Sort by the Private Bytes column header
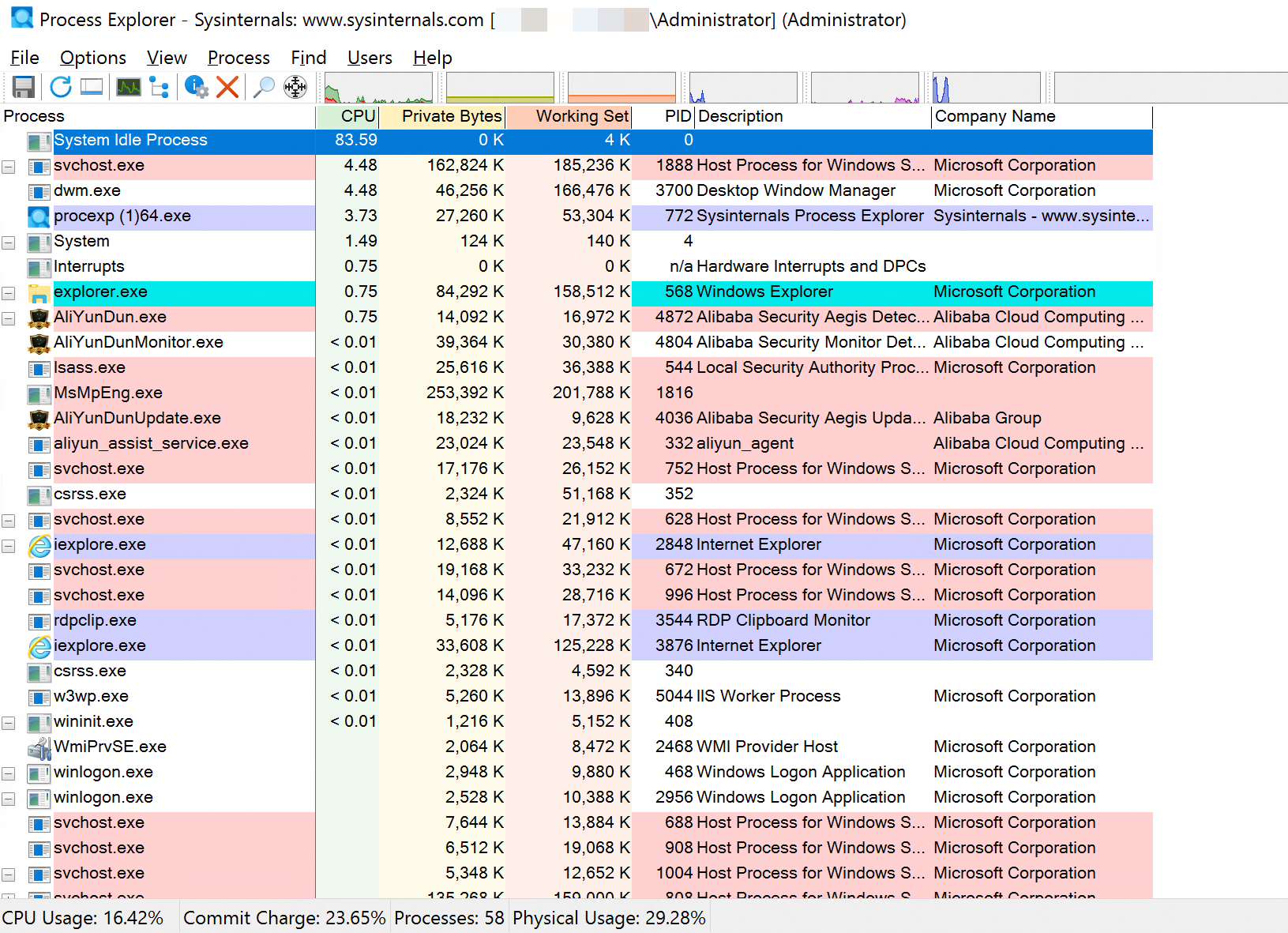Image resolution: width=1288 pixels, height=933 pixels. coord(451,116)
